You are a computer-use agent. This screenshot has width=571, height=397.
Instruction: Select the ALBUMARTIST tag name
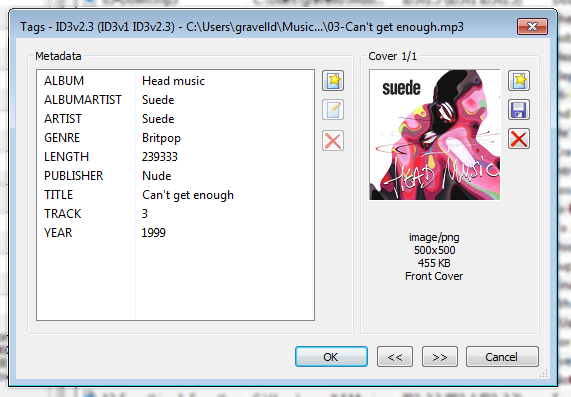click(83, 100)
